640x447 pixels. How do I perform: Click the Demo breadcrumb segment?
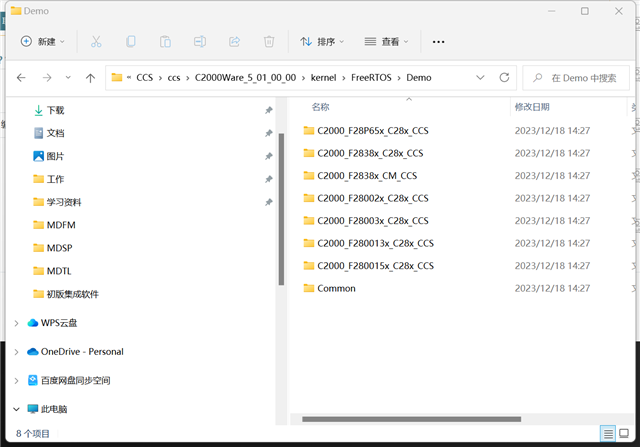pyautogui.click(x=419, y=78)
